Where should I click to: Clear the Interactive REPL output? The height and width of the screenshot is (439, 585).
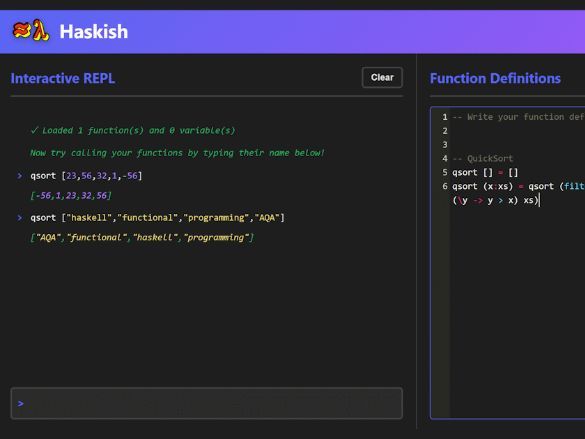pyautogui.click(x=382, y=78)
